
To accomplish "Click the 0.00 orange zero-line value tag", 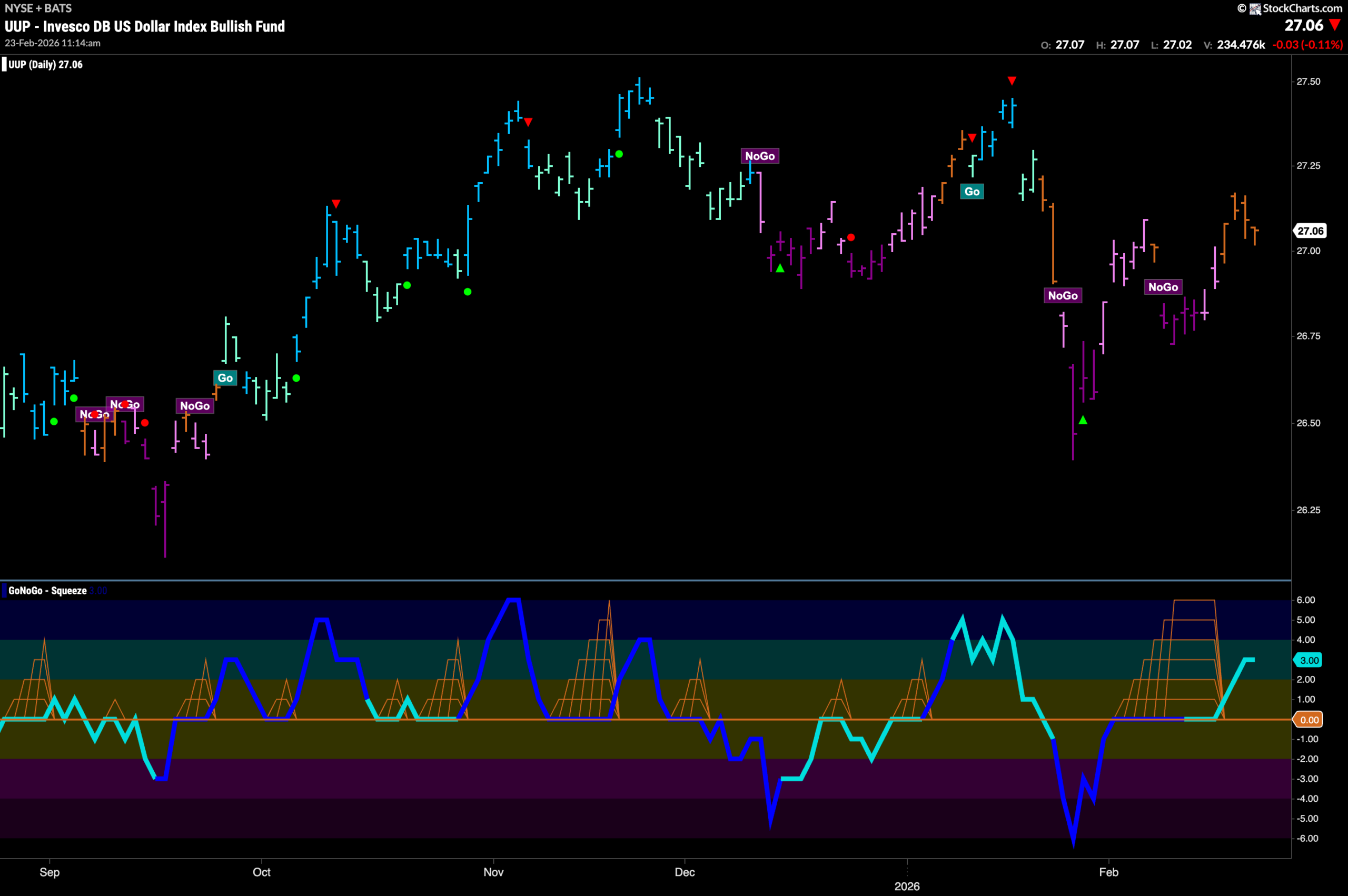I will pyautogui.click(x=1309, y=720).
